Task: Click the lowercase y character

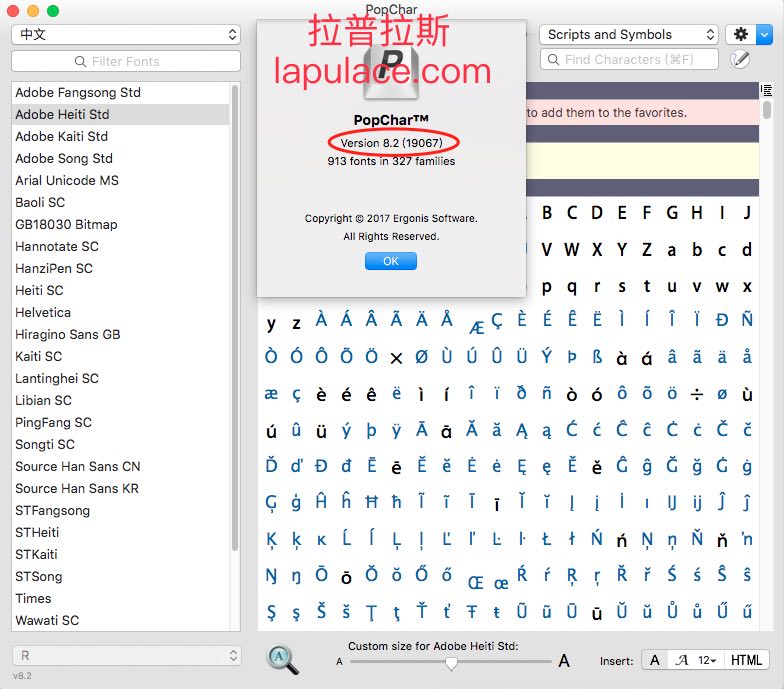Action: tap(271, 323)
